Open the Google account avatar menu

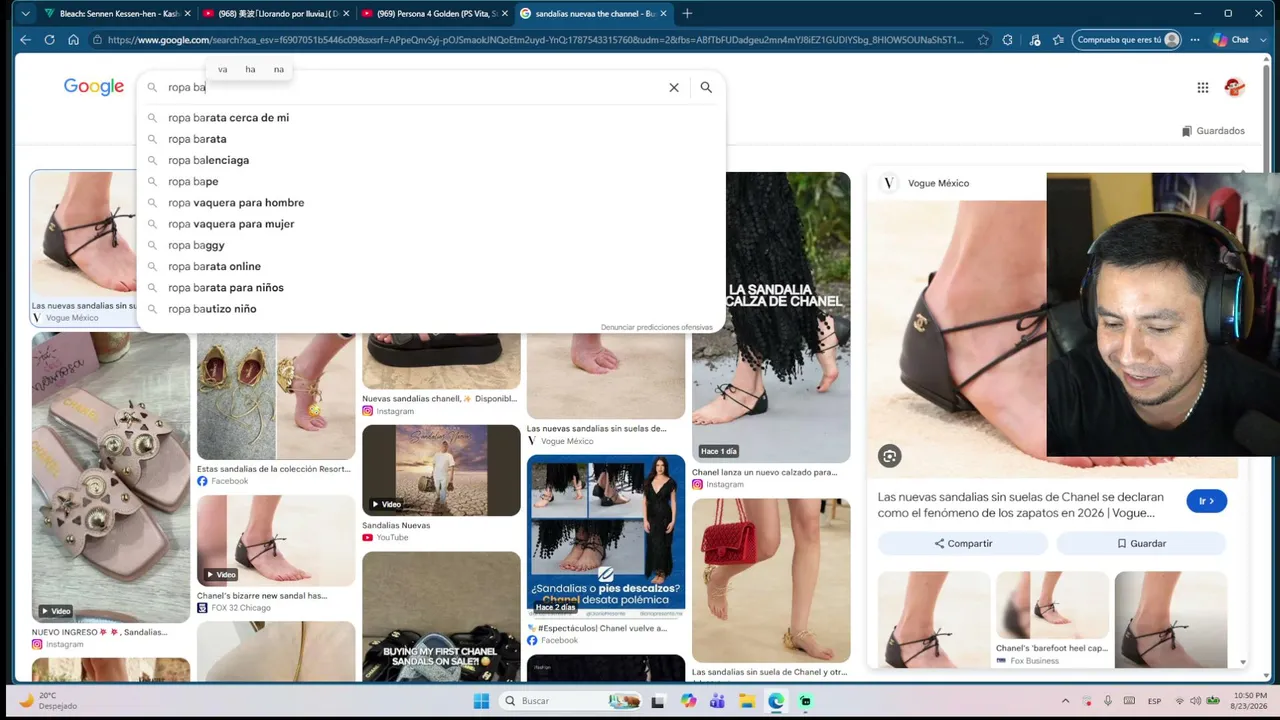coord(1234,87)
